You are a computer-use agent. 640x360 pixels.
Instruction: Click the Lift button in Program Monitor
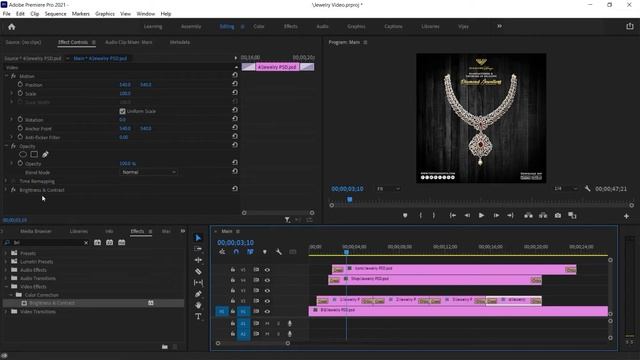pos(528,216)
